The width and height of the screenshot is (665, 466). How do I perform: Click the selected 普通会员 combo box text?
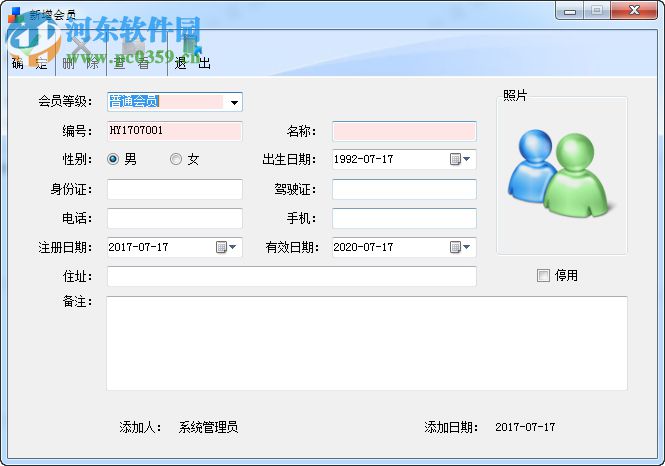click(134, 102)
